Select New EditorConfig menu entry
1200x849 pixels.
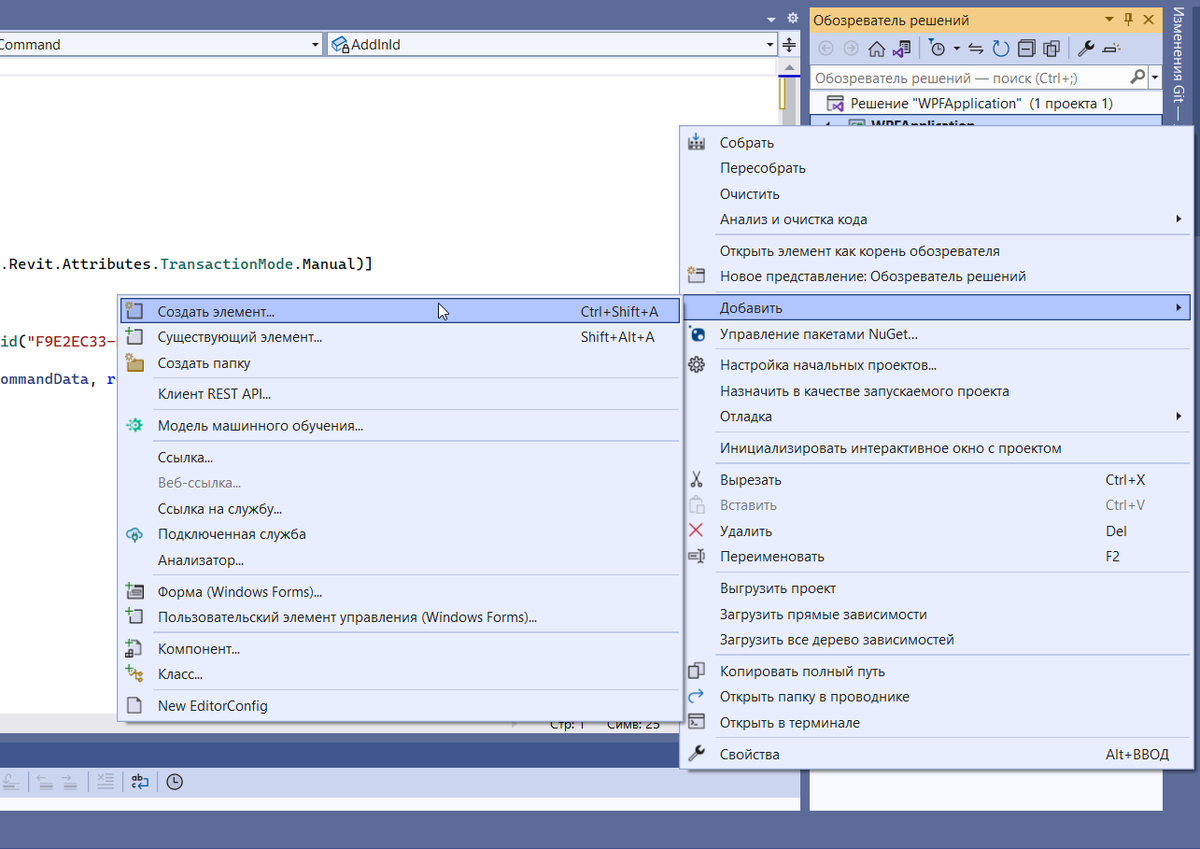tap(399, 706)
